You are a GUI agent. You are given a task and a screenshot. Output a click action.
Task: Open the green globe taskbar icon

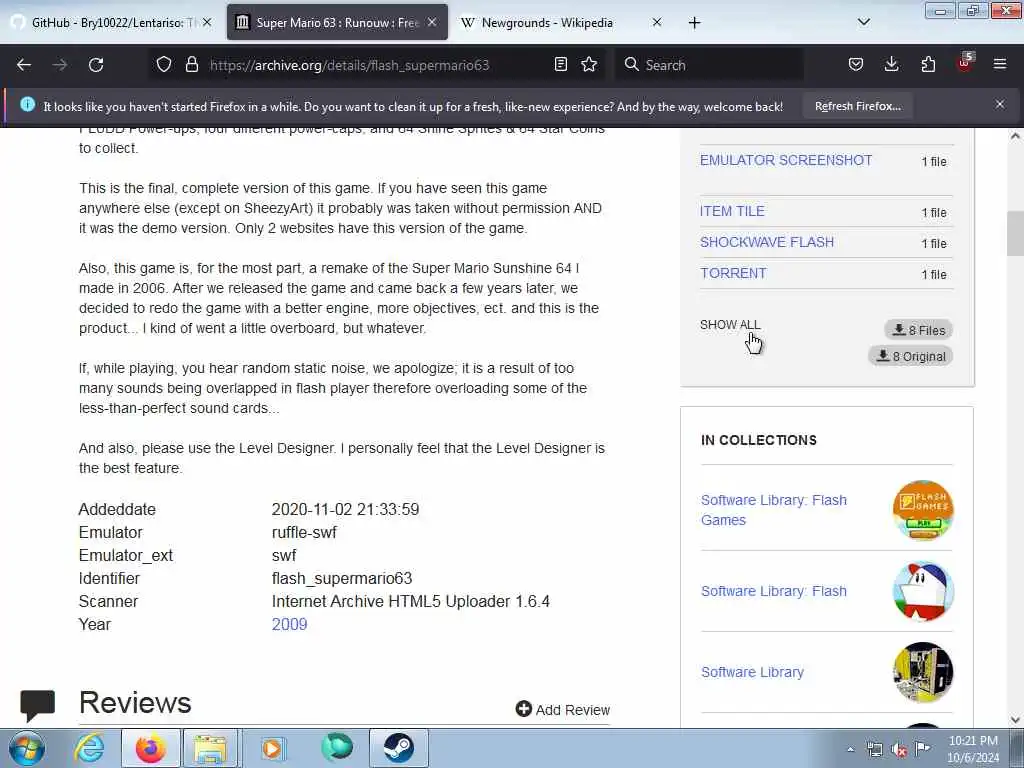tap(337, 748)
